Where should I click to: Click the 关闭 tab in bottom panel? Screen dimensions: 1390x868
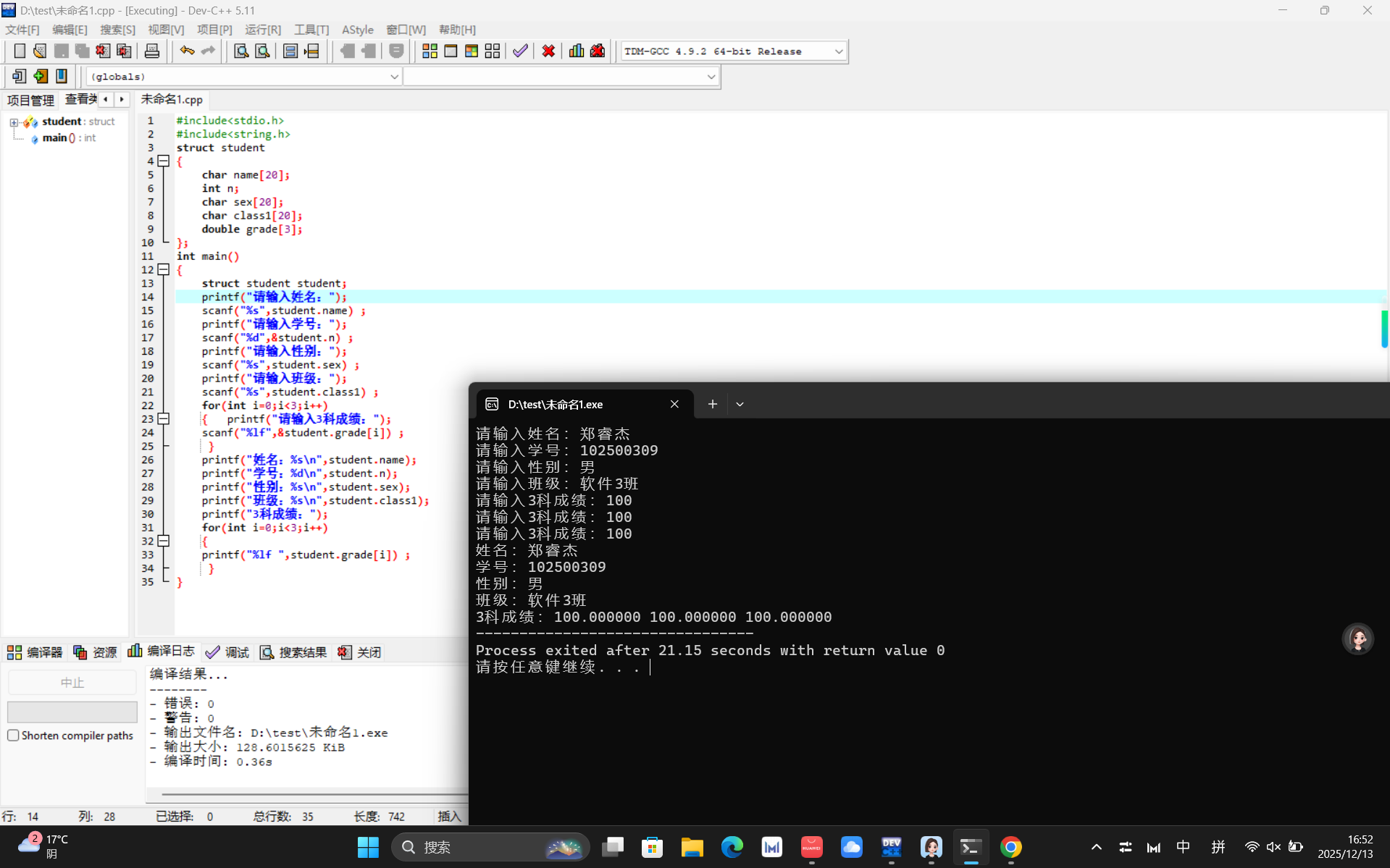click(359, 652)
